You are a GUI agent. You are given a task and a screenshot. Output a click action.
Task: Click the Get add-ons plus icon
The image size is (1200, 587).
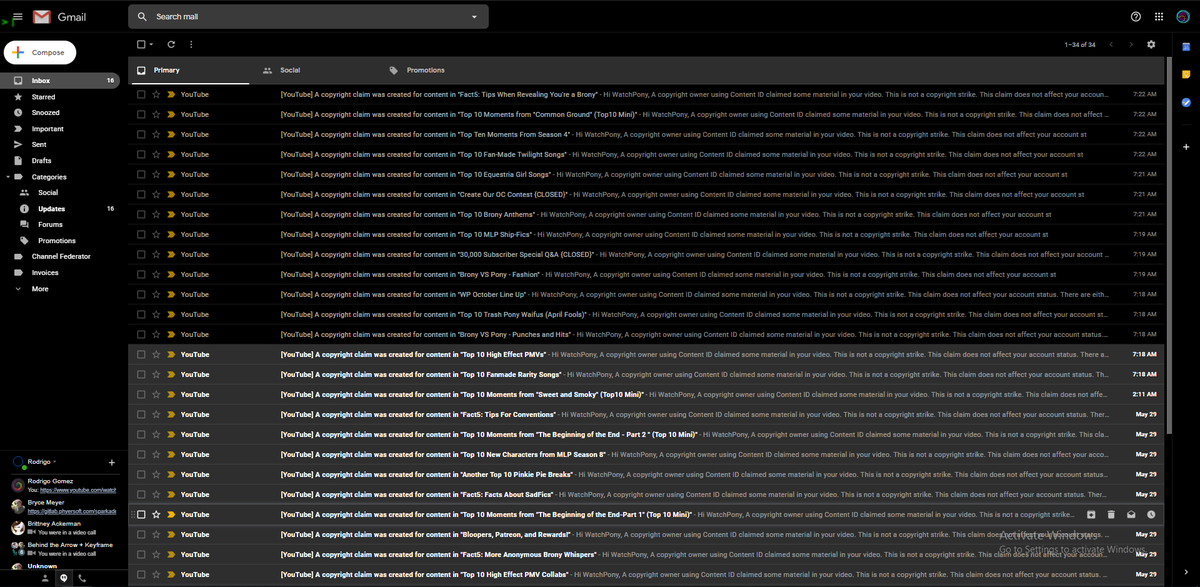1185,147
